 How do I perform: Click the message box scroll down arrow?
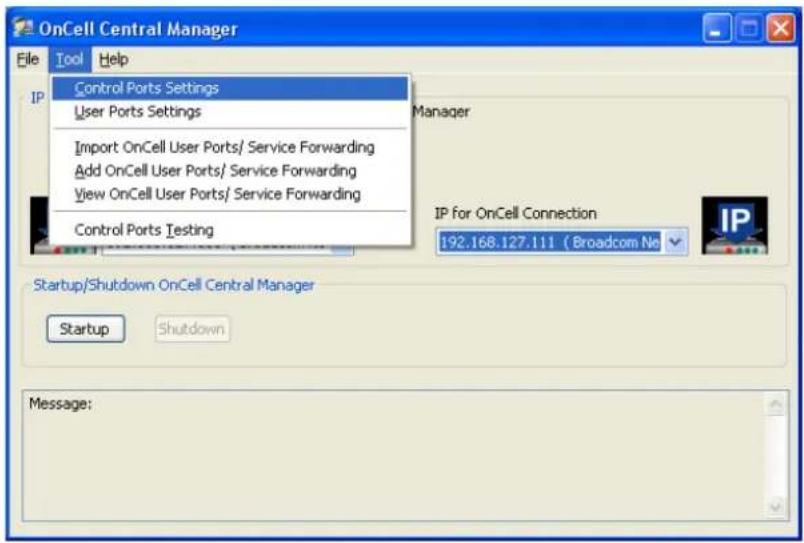pos(775,507)
